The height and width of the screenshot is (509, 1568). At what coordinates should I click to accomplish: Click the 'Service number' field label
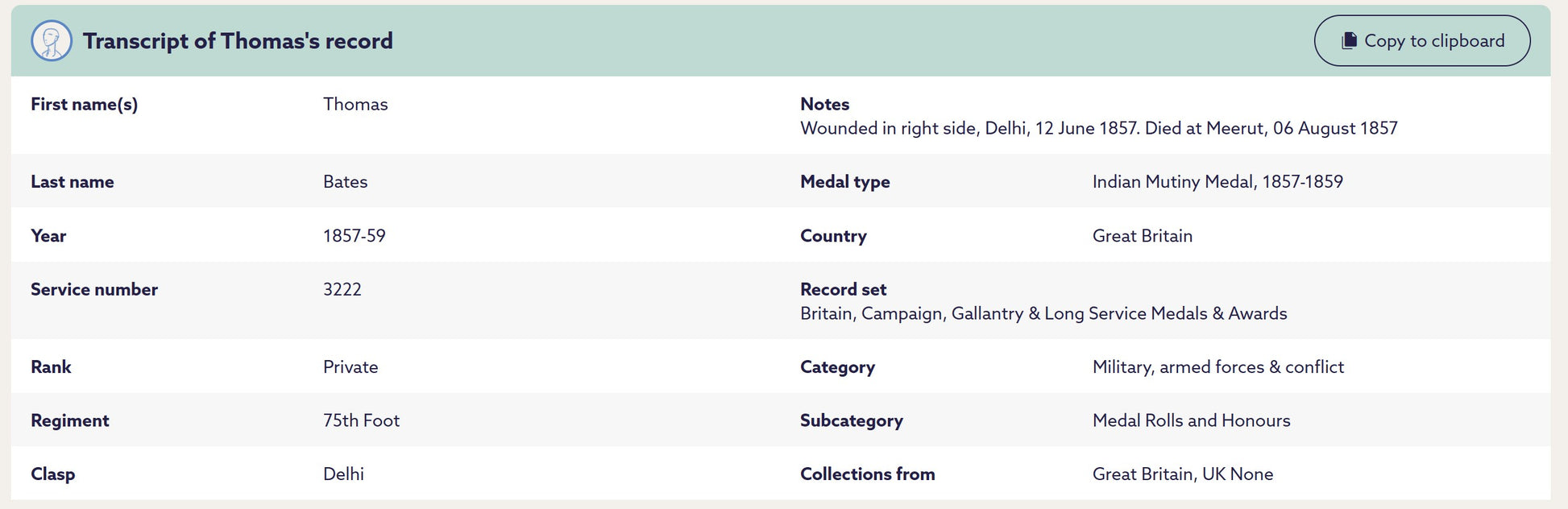point(94,290)
